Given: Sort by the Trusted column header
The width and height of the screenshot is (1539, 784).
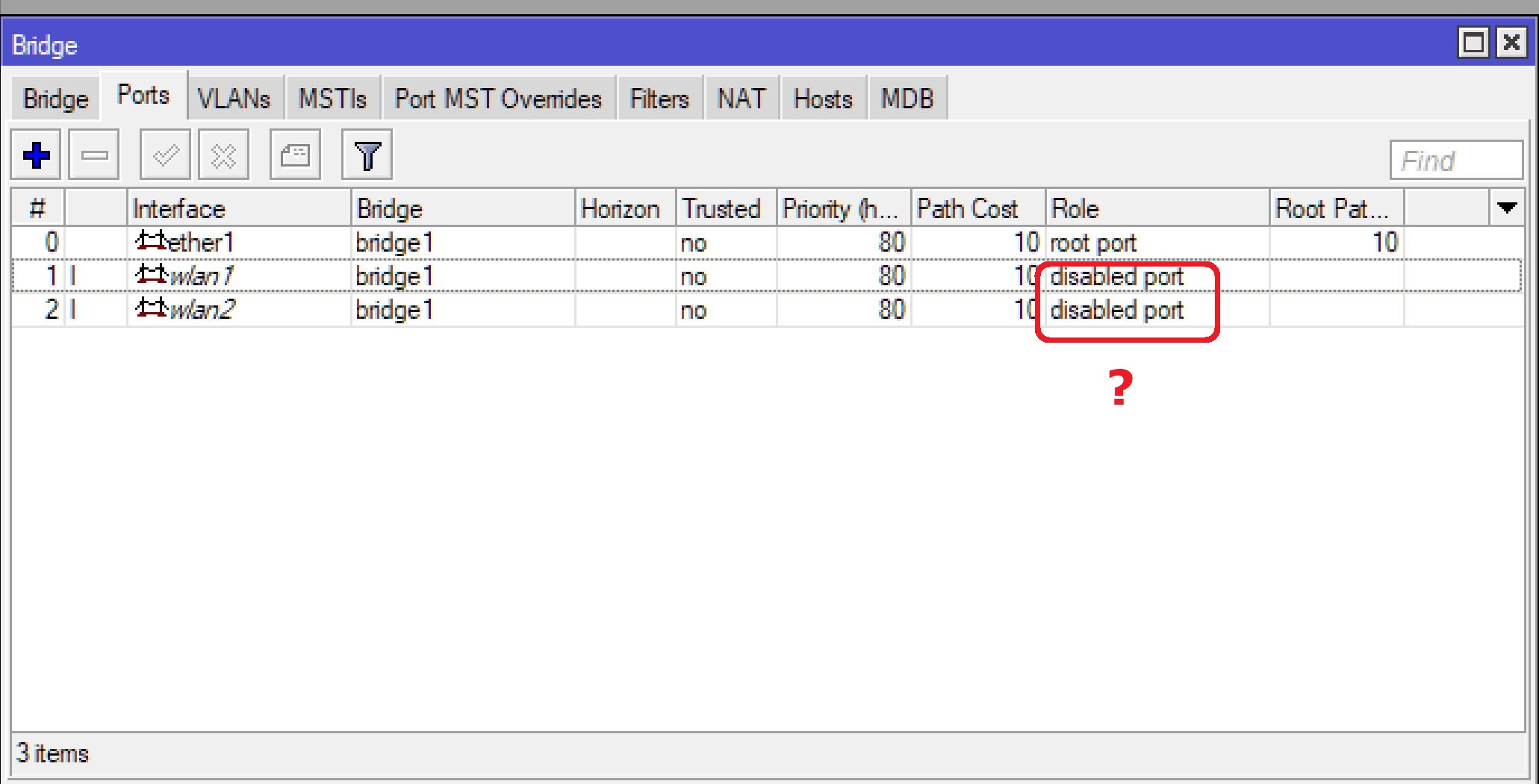Looking at the screenshot, I should 727,208.
